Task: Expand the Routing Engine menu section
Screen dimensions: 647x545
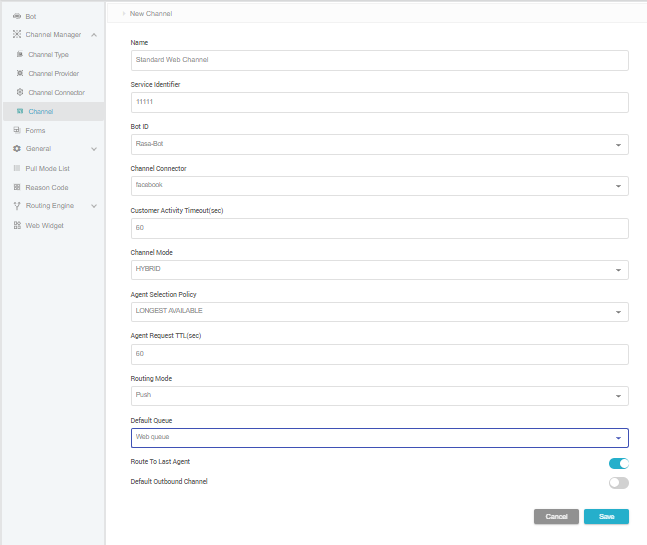Action: [94, 206]
